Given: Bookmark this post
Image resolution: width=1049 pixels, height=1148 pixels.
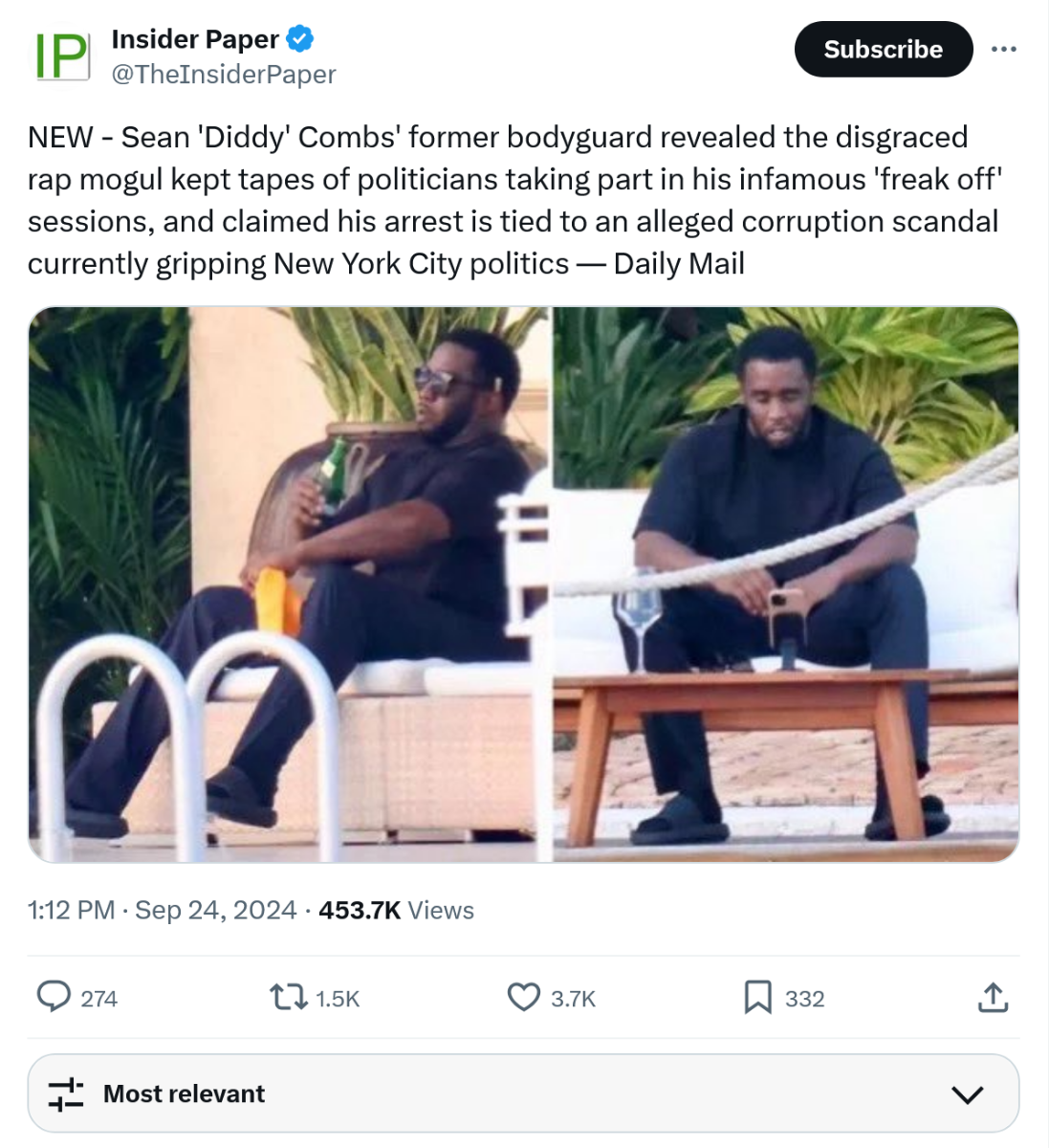Looking at the screenshot, I should tap(757, 998).
